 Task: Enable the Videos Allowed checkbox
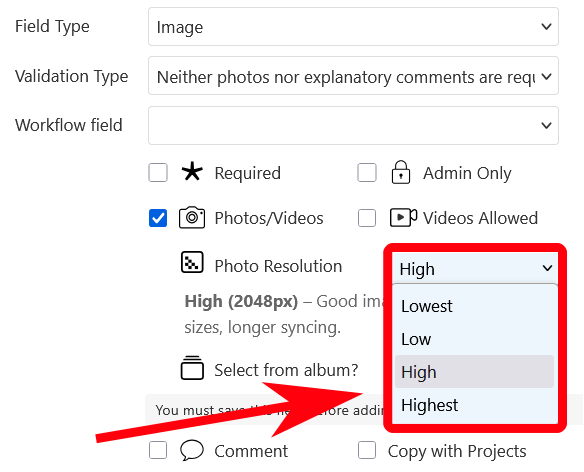[367, 218]
